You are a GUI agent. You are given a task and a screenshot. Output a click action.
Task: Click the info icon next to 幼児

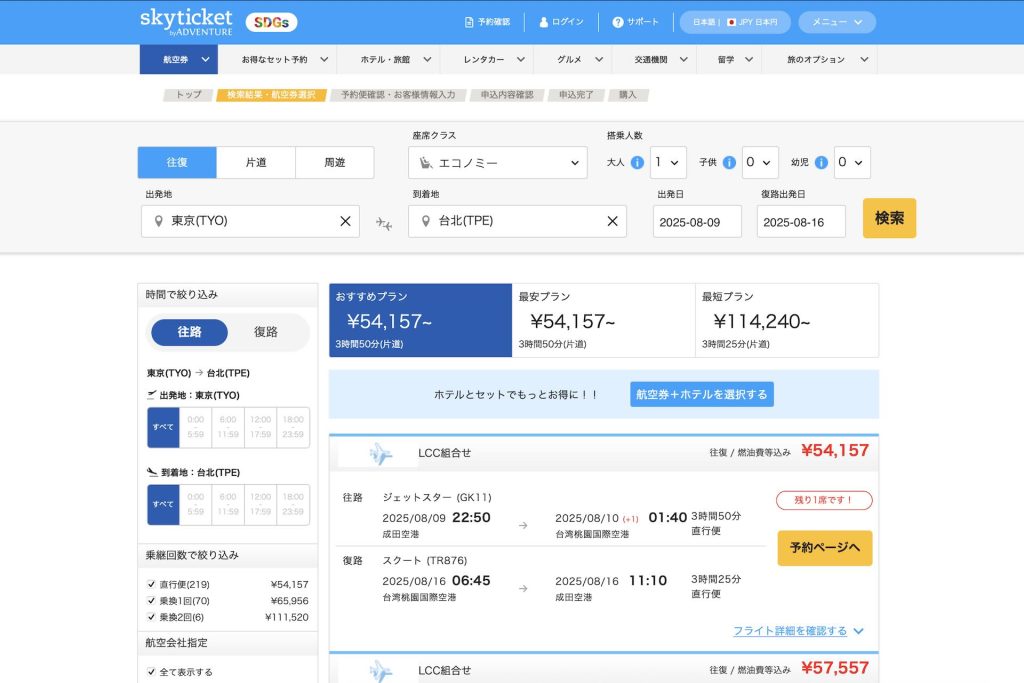point(821,162)
